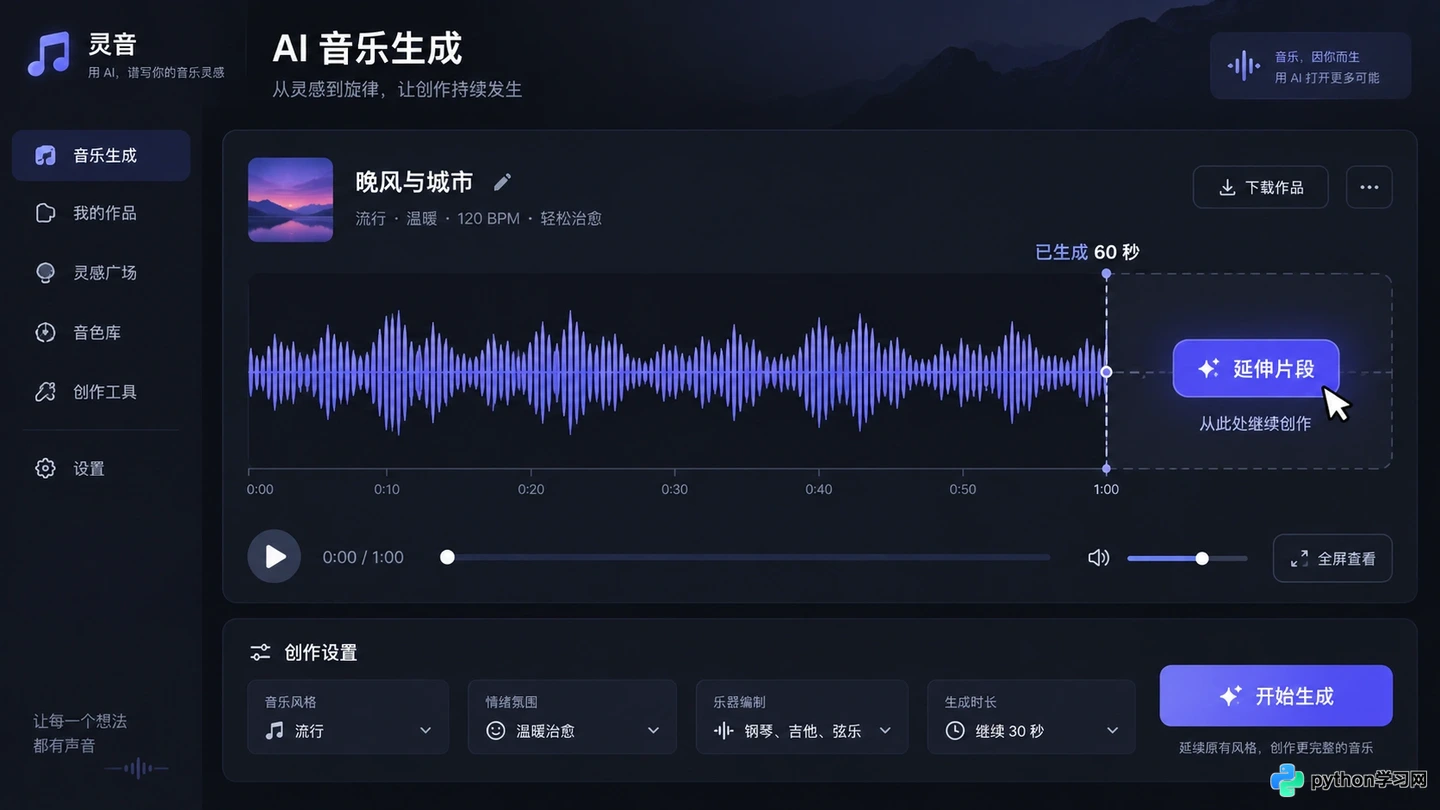This screenshot has width=1440, height=810.
Task: Click the 创作工具 wrench icon
Action: click(45, 392)
